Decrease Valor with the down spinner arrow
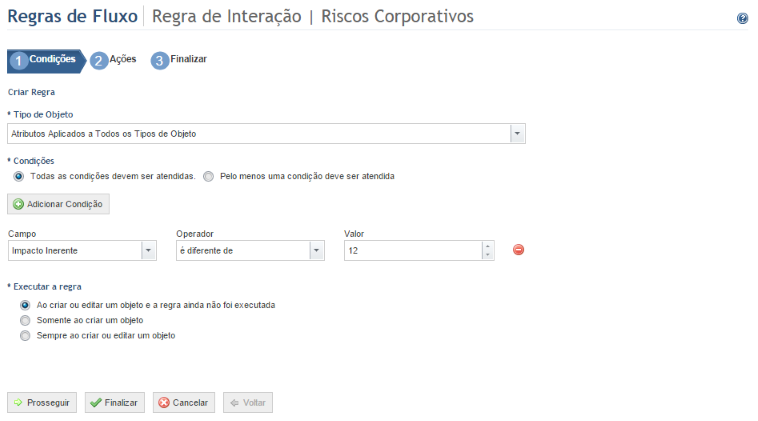This screenshot has width=758, height=421. [488, 255]
